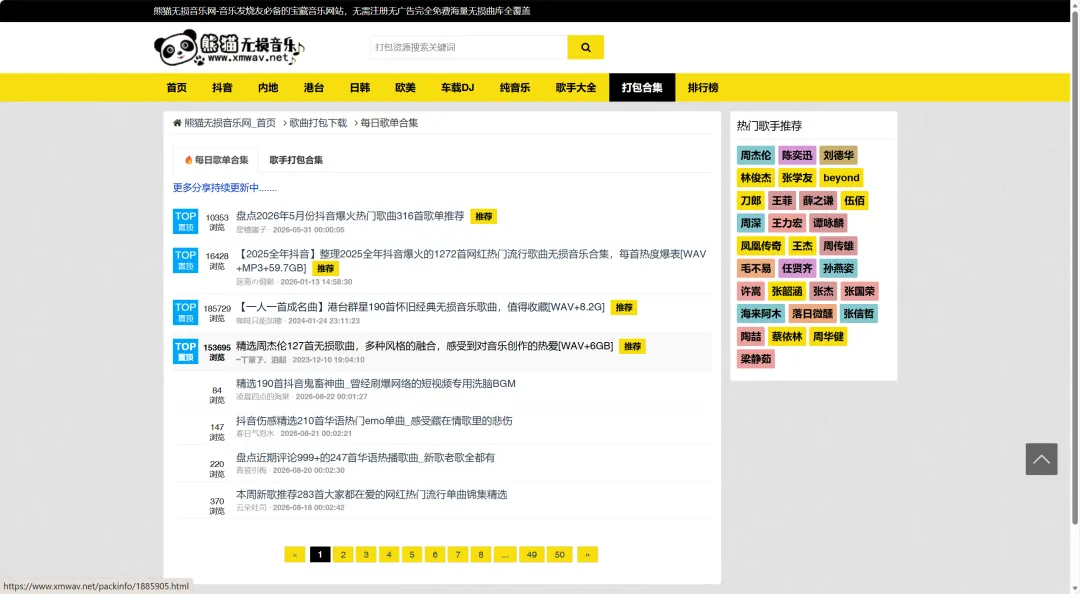1080x594 pixels.
Task: Select singer tag 蔡依林
Action: [x=787, y=337]
